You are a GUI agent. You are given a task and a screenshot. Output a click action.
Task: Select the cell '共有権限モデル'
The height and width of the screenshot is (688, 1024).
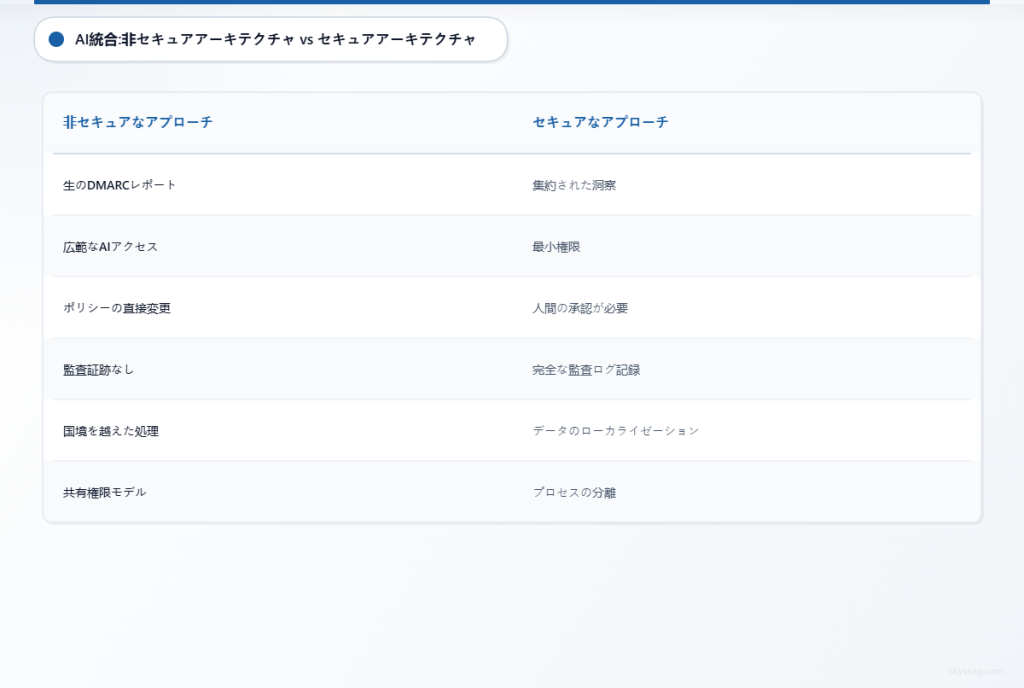tap(104, 492)
